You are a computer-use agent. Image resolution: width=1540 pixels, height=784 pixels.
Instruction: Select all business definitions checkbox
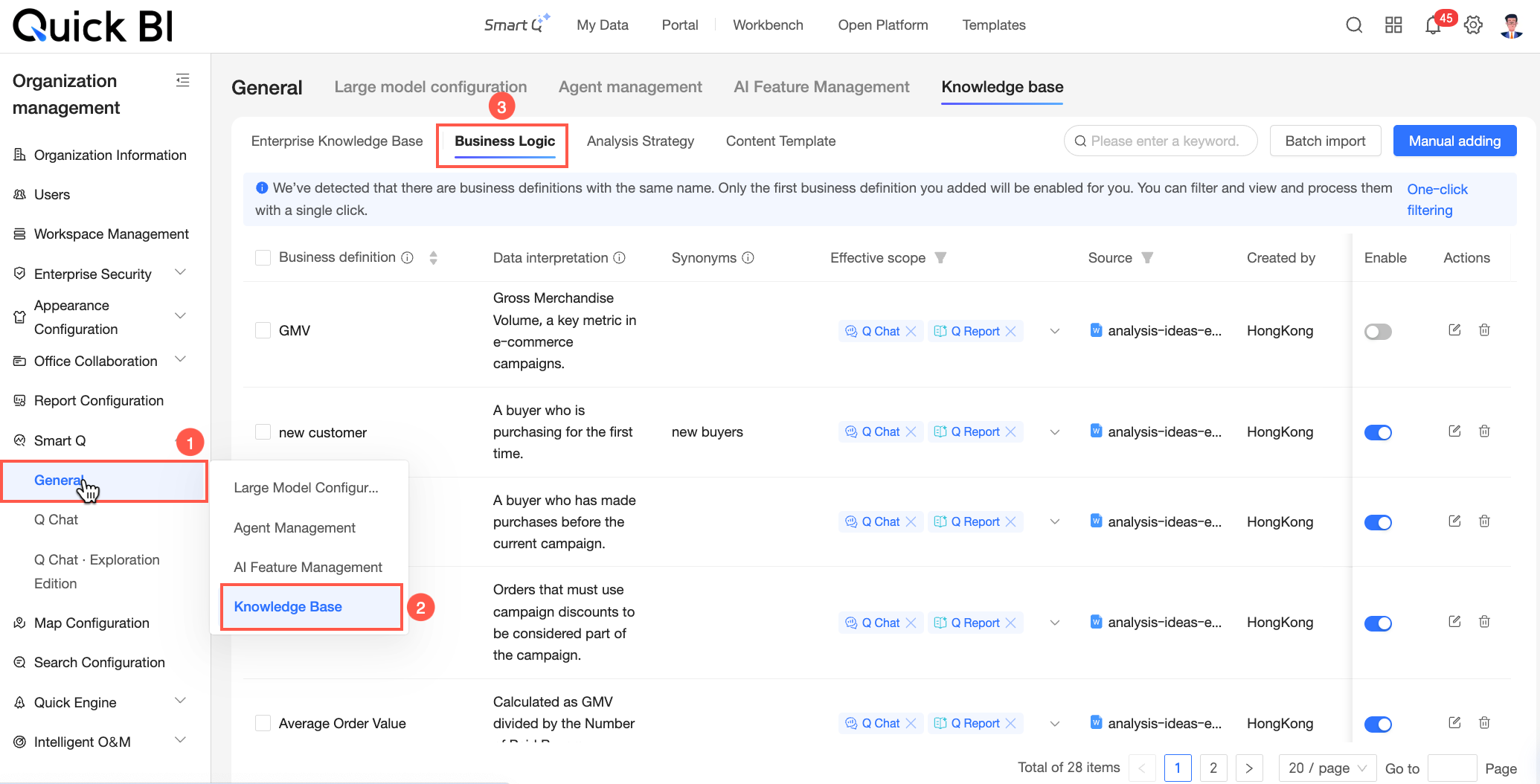coord(263,257)
